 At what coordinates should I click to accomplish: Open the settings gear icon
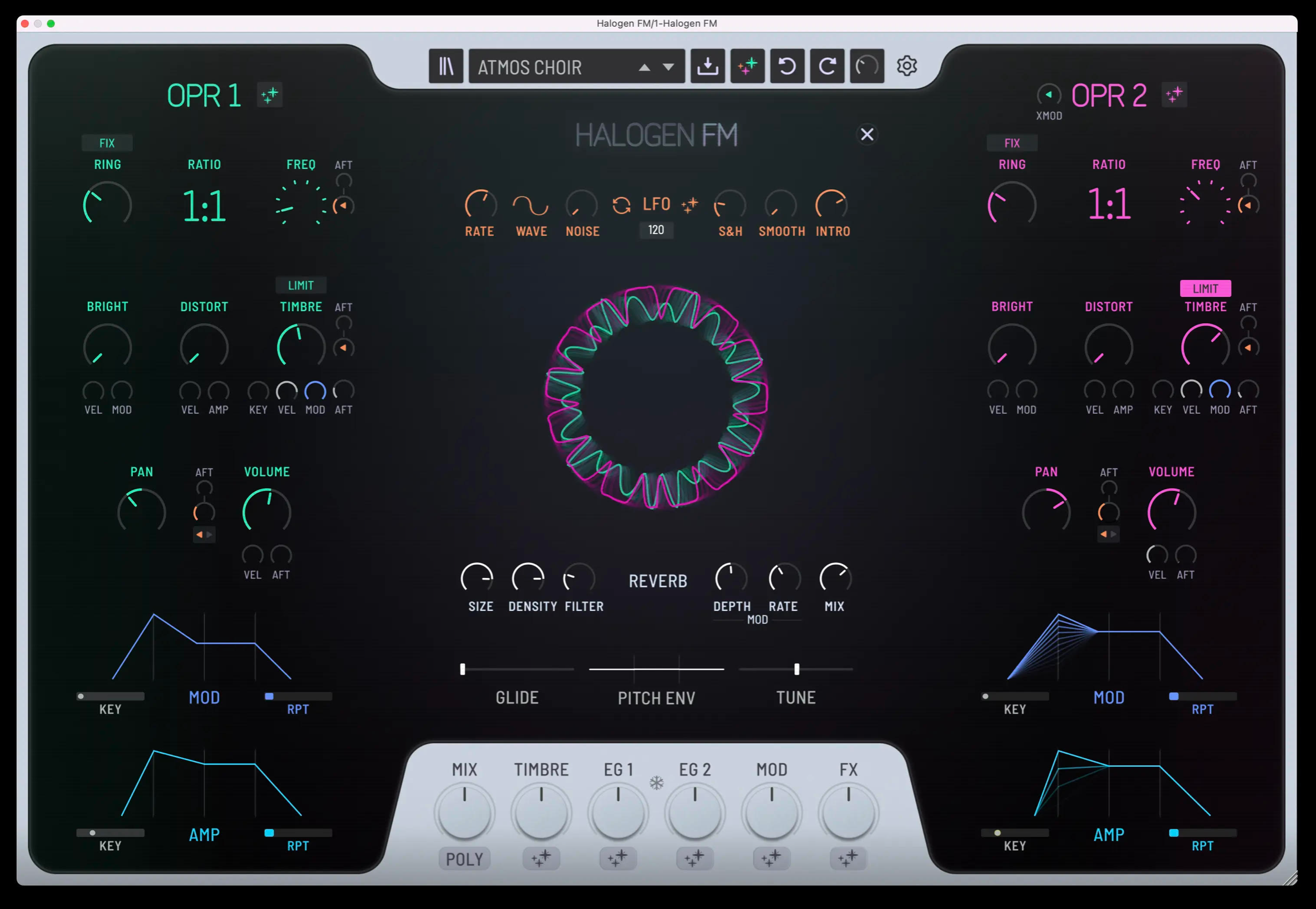(x=907, y=66)
